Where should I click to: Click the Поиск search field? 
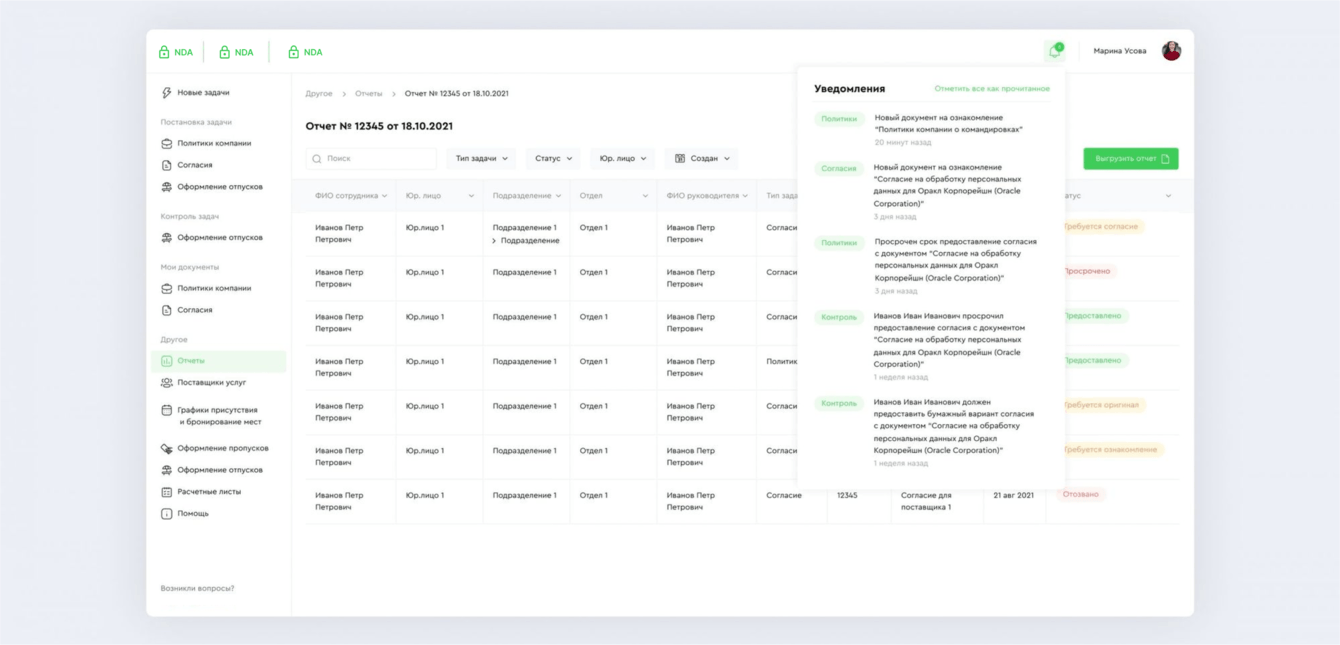[371, 159]
